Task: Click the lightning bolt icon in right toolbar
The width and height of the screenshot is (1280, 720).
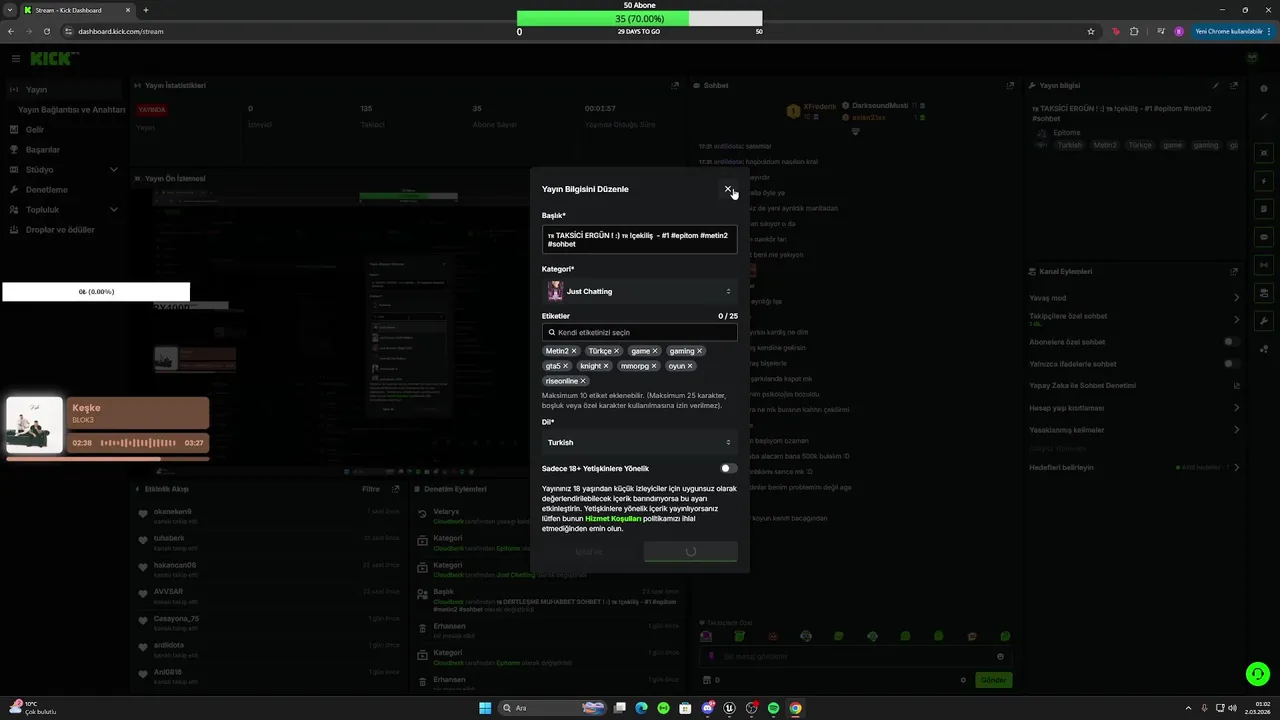Action: 1265,181
